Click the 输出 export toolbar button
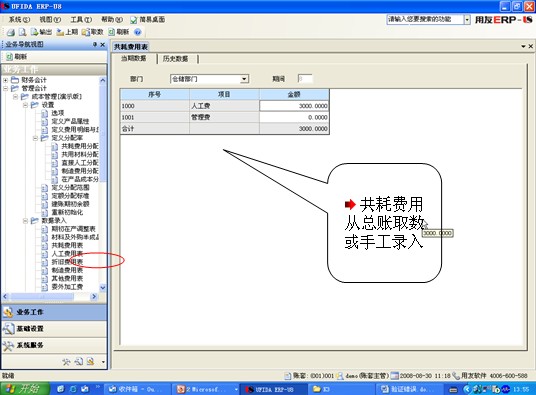The image size is (536, 395). point(41,32)
